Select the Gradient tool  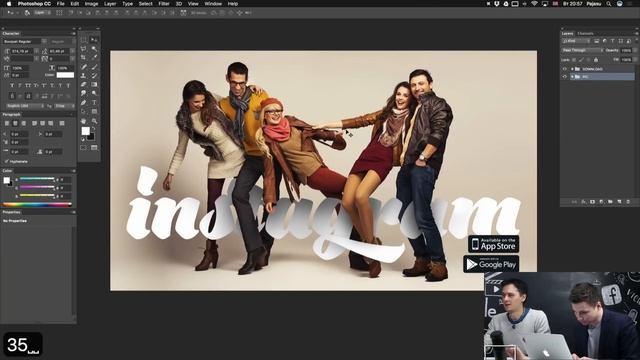coord(94,84)
